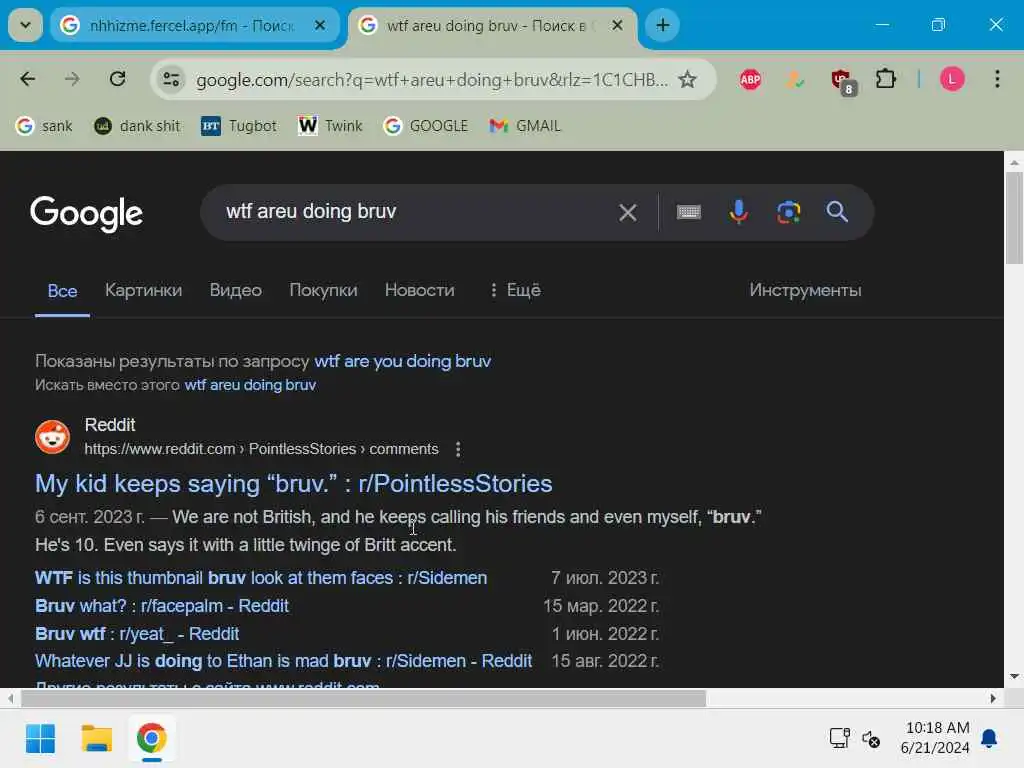Open the GOOGLE bookmark
The width and height of the screenshot is (1024, 768).
click(425, 125)
